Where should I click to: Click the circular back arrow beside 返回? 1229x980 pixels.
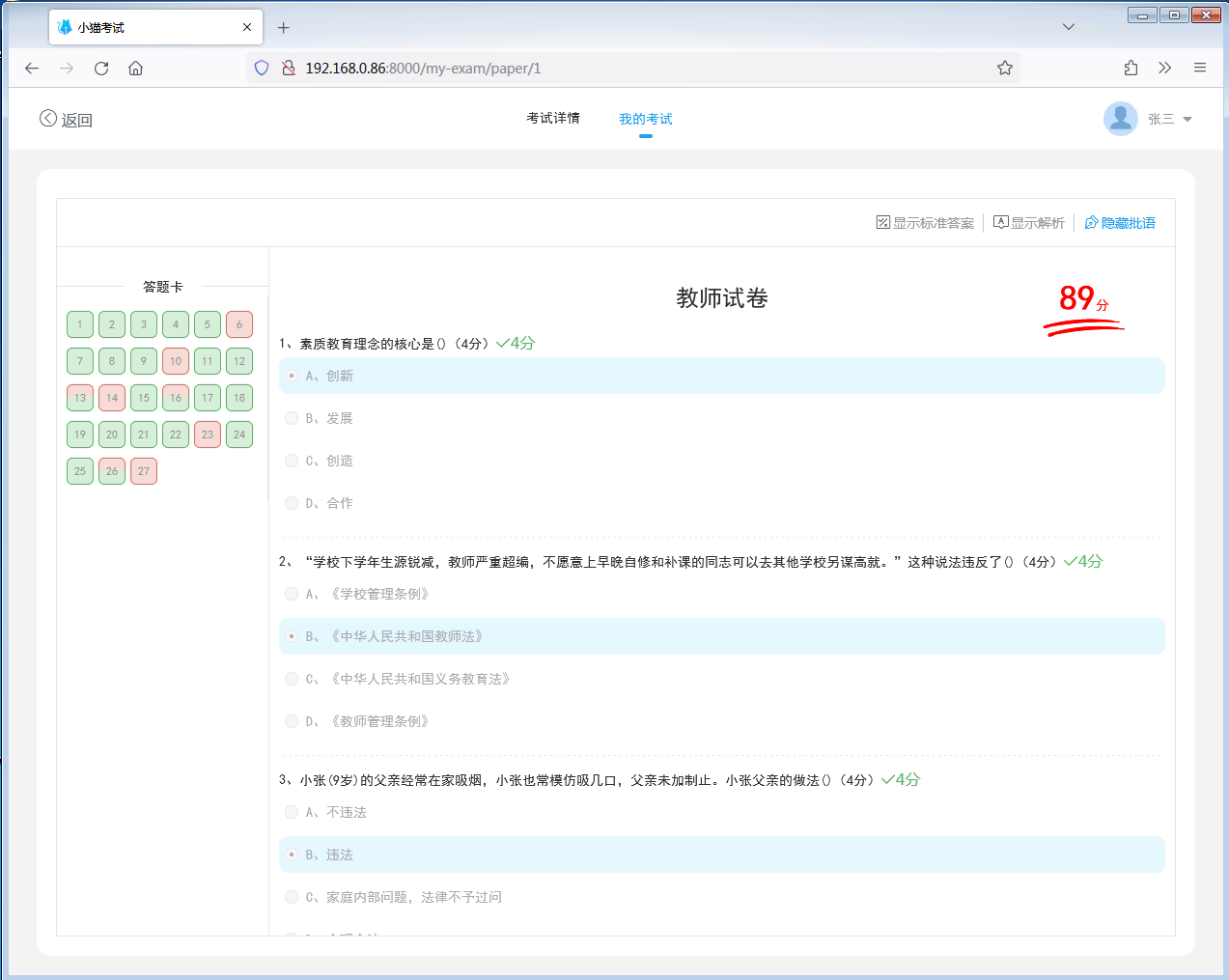[x=47, y=117]
